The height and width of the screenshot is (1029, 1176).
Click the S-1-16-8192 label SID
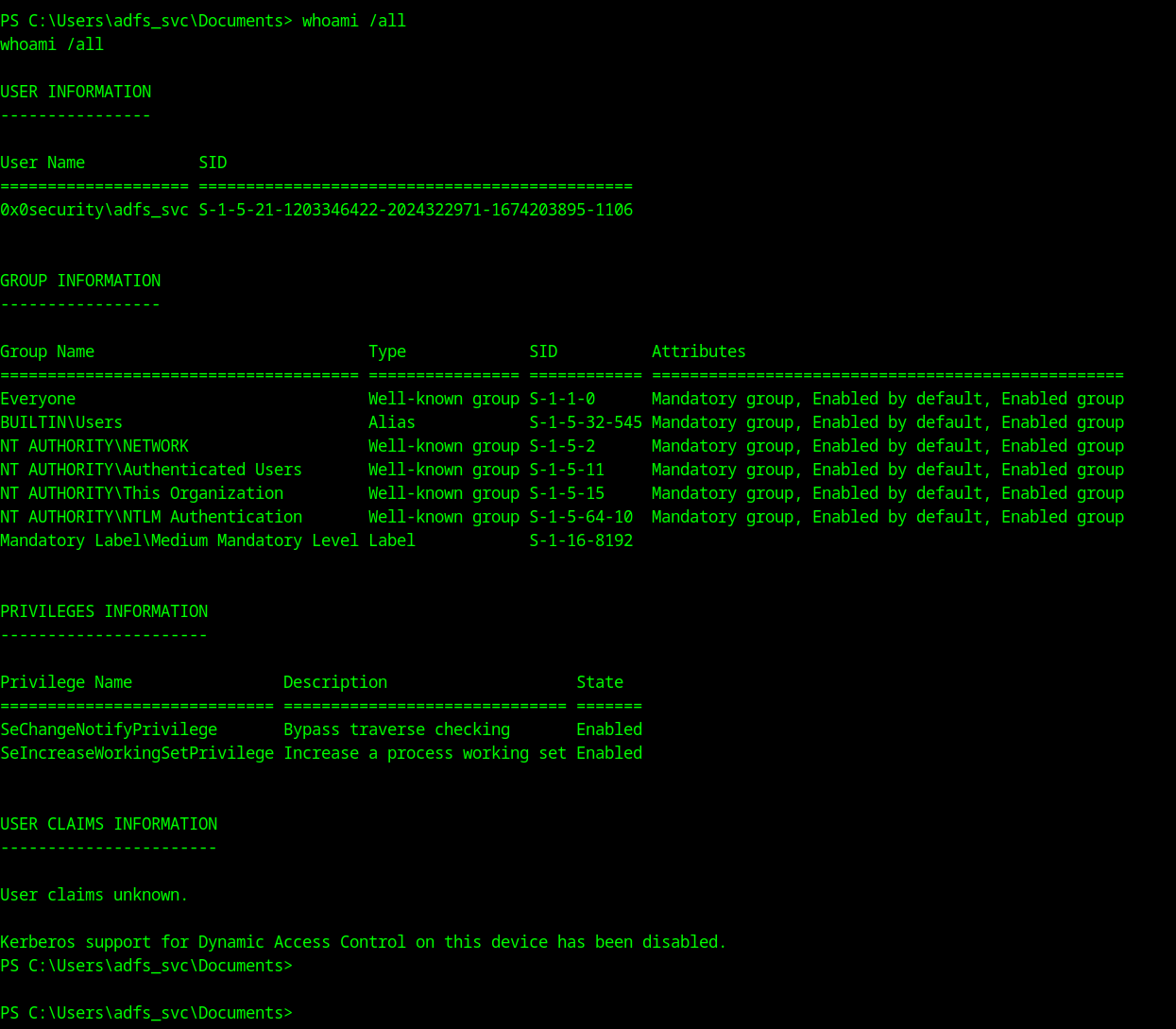click(581, 540)
